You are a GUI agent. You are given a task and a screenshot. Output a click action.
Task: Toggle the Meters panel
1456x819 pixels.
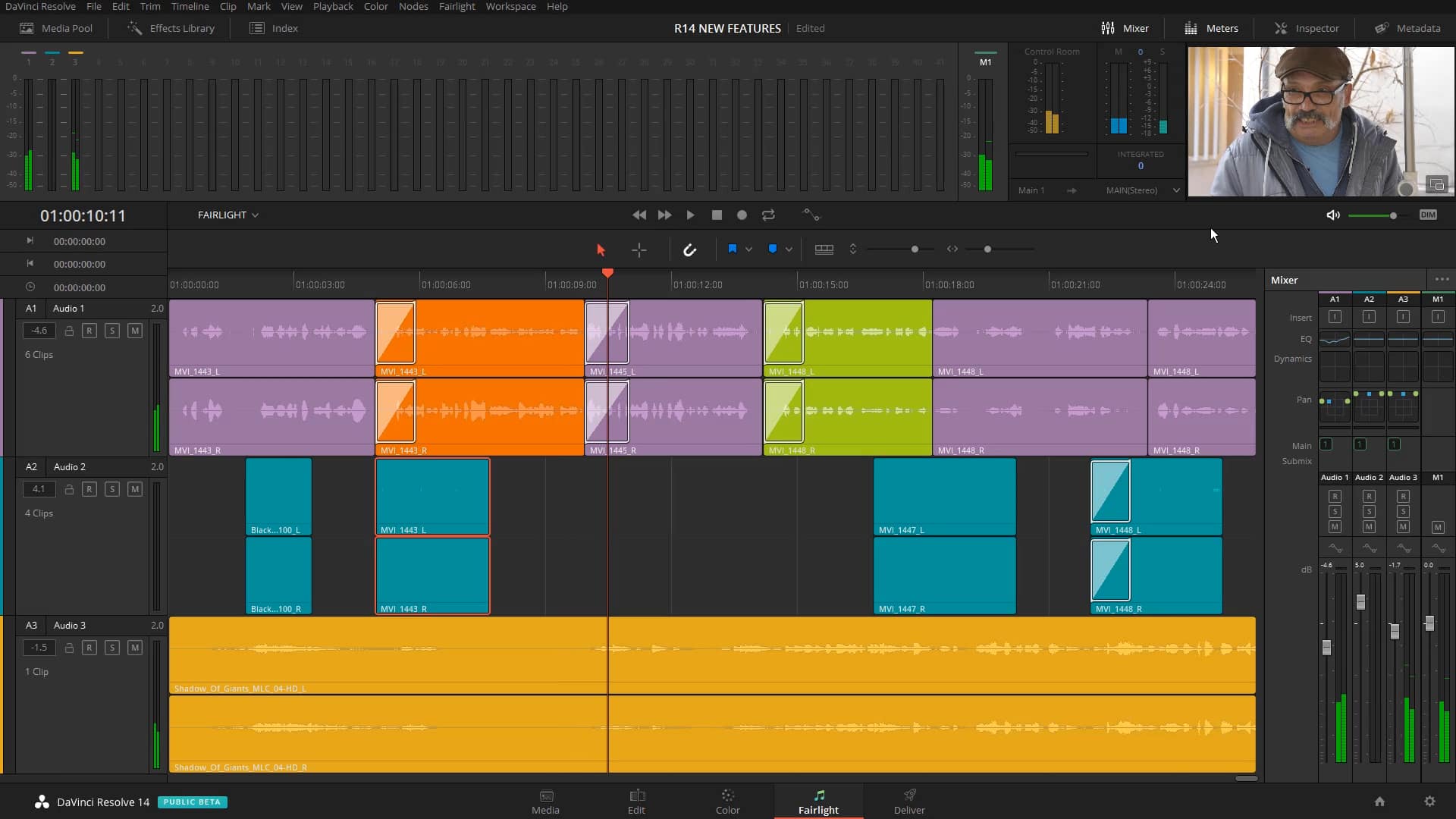click(x=1211, y=28)
